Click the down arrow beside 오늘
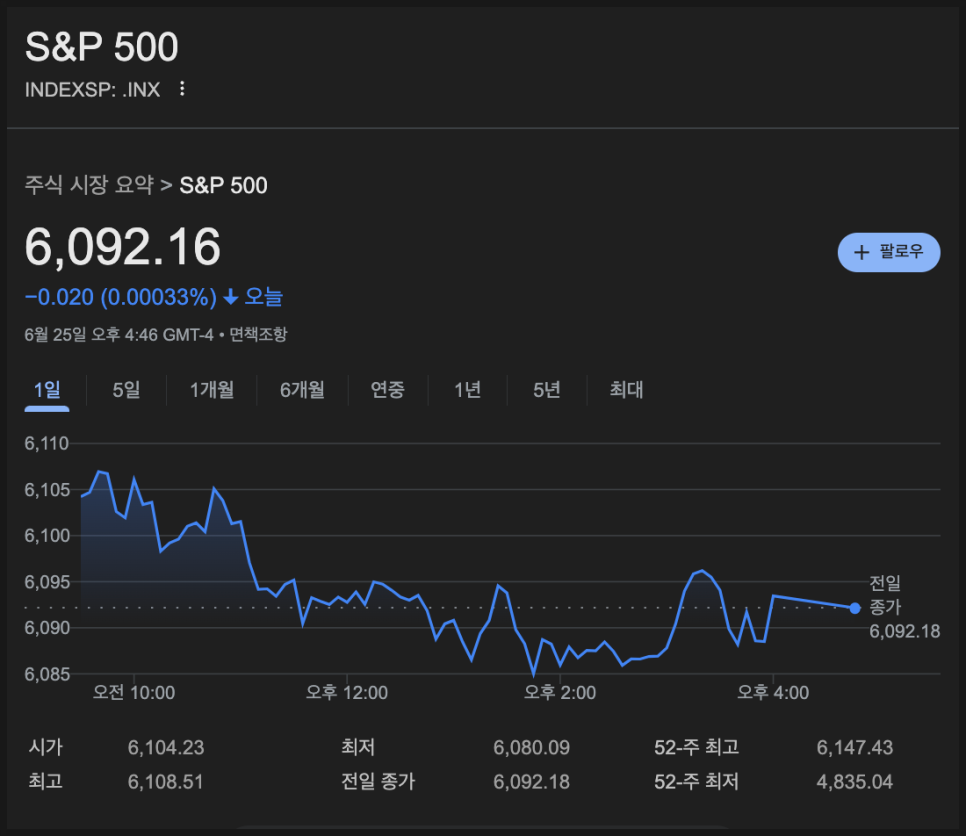The height and width of the screenshot is (836, 966). [230, 298]
